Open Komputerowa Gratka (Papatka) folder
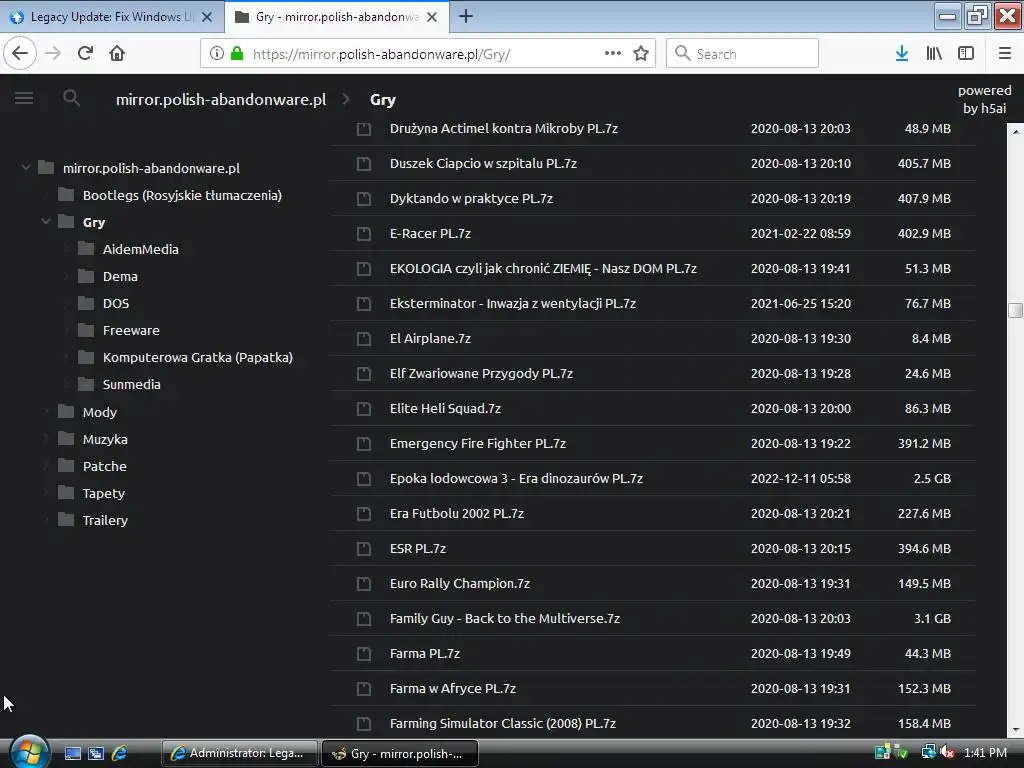Image resolution: width=1024 pixels, height=768 pixels. (197, 357)
